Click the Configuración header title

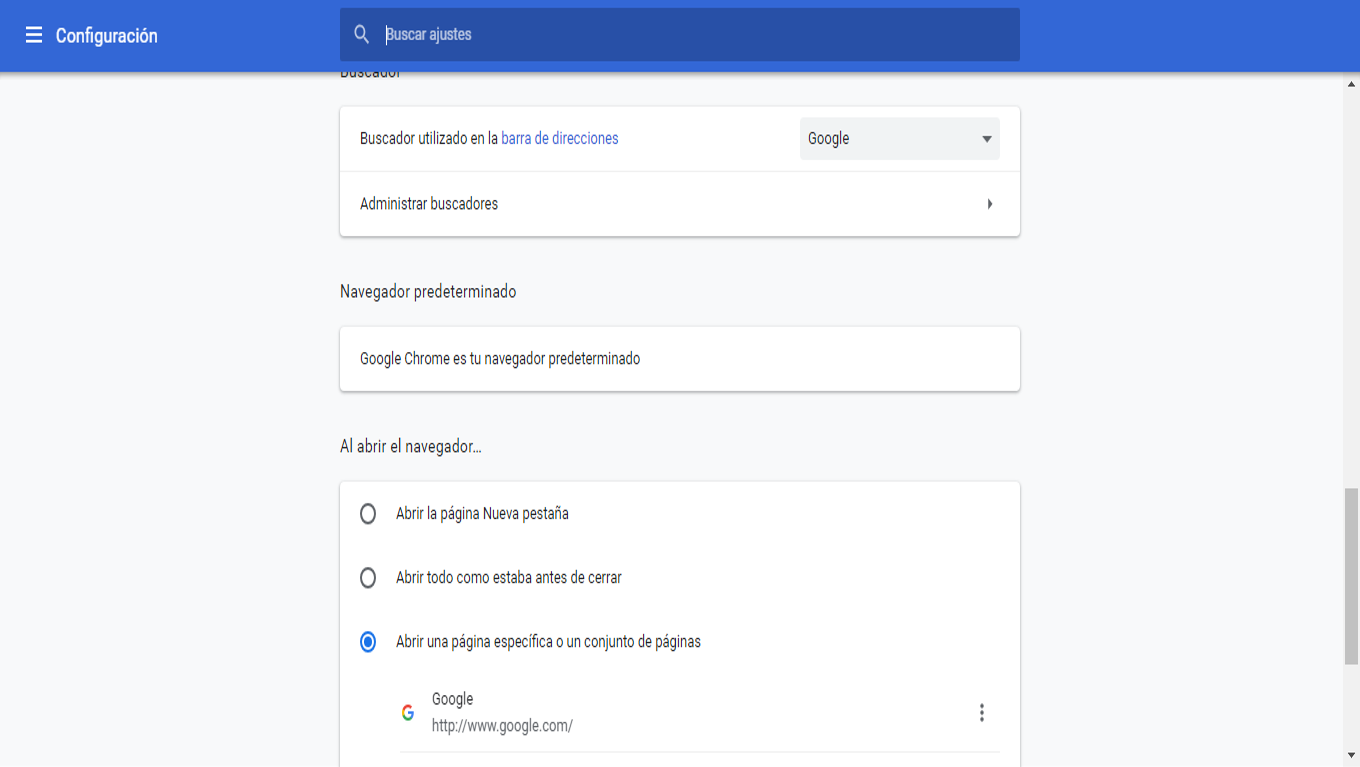coord(107,36)
